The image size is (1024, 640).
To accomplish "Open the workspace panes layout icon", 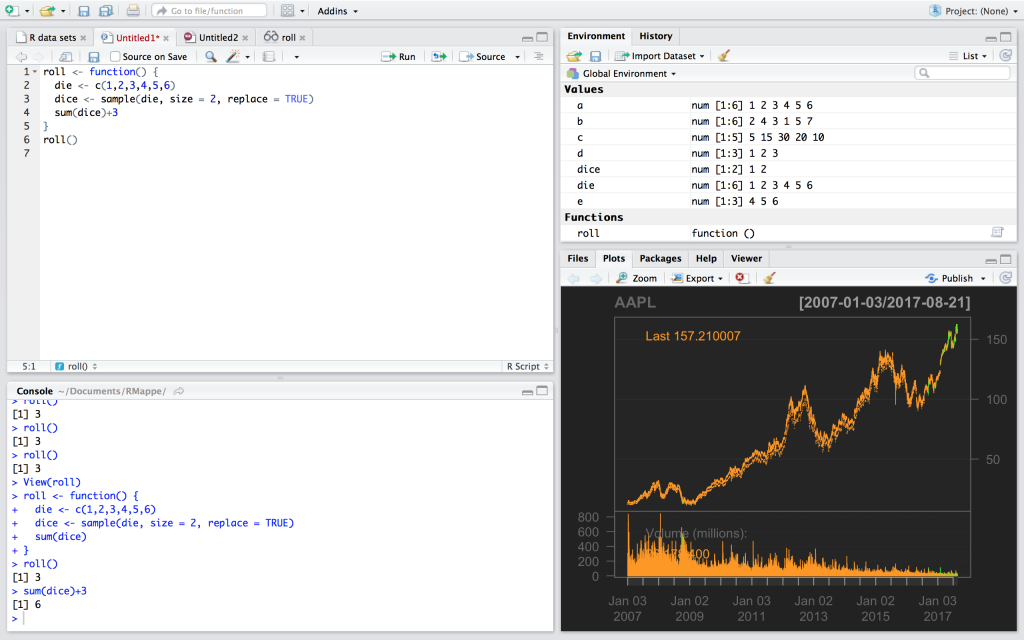I will 287,11.
